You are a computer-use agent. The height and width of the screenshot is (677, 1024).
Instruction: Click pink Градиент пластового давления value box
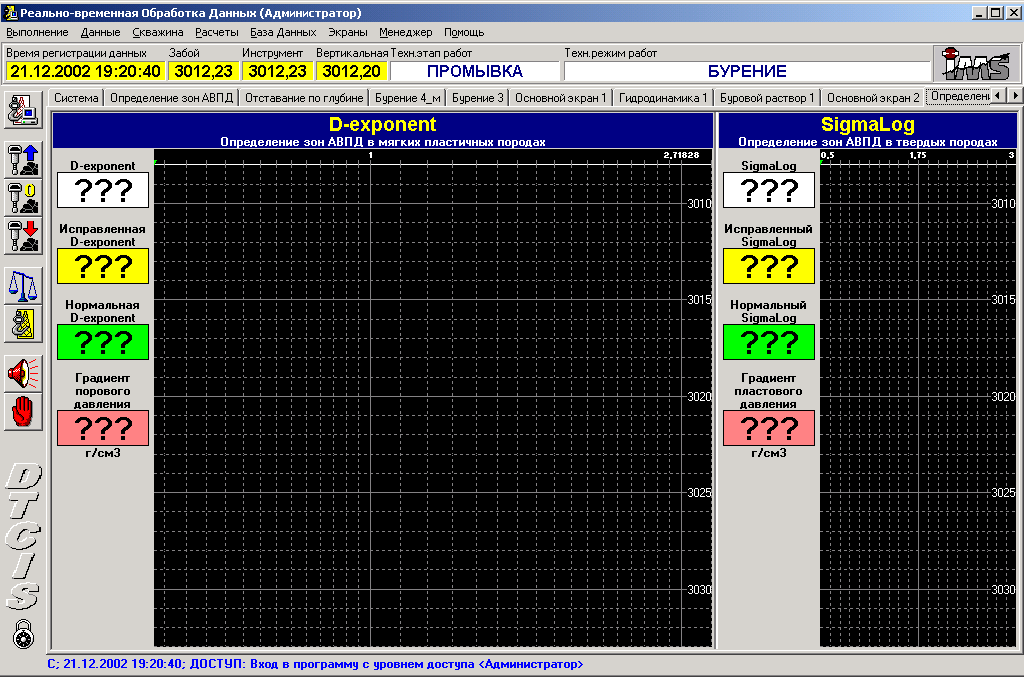(769, 428)
